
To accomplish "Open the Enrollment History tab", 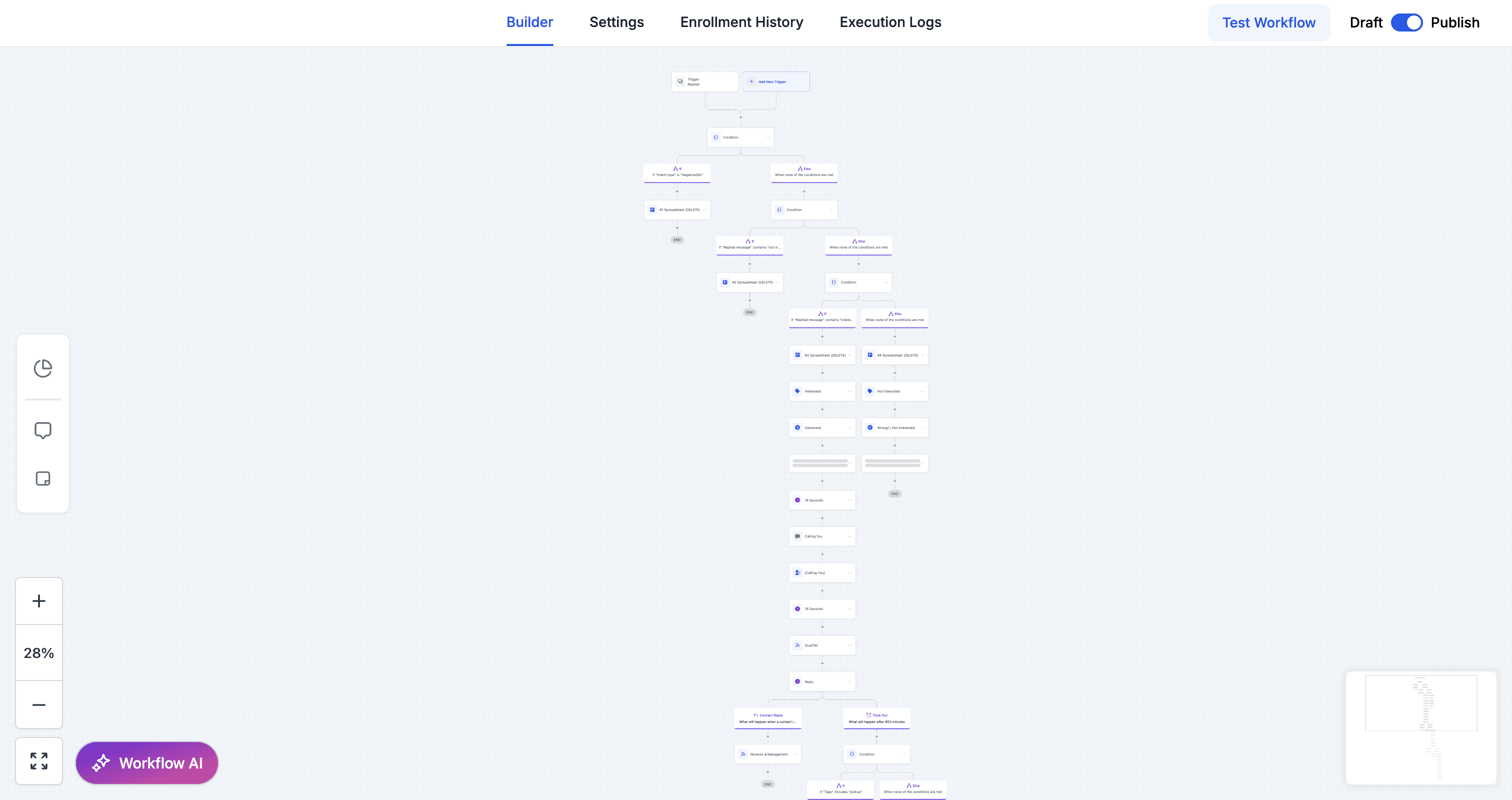I will 741,22.
